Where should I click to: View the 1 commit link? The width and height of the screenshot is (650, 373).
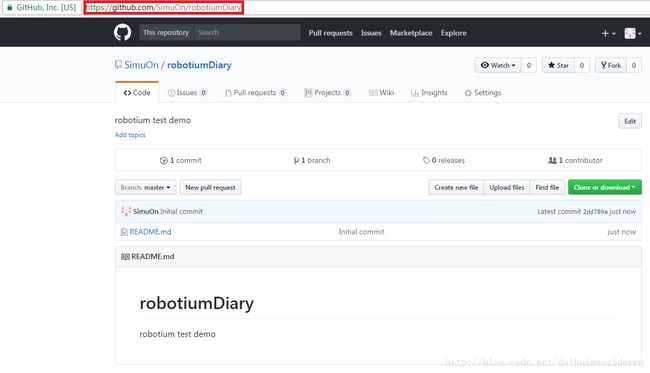[181, 160]
